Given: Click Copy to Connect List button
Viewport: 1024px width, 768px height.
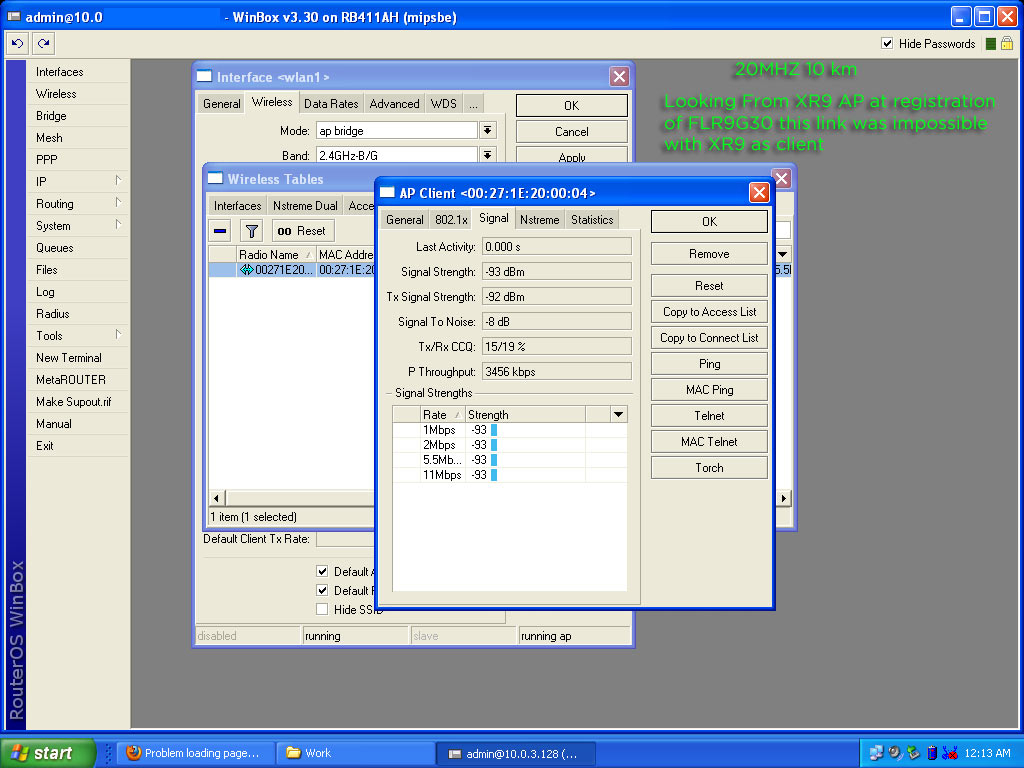Looking at the screenshot, I should tap(709, 338).
